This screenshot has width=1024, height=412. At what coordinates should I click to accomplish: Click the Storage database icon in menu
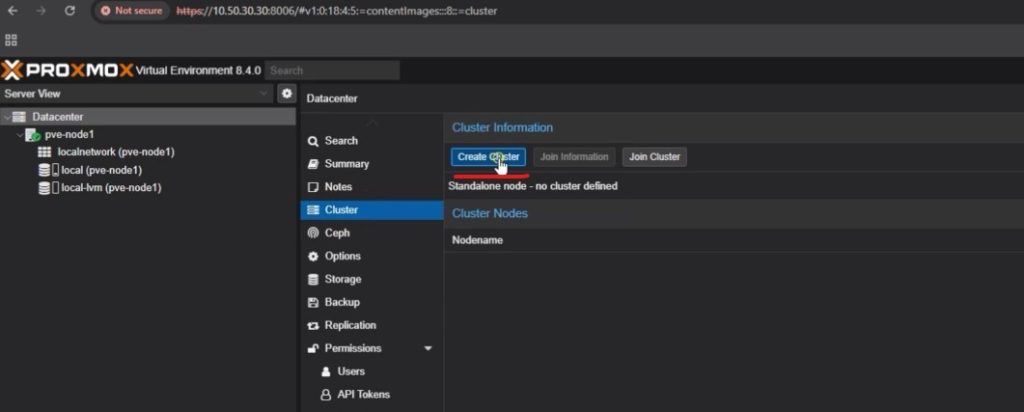point(313,279)
